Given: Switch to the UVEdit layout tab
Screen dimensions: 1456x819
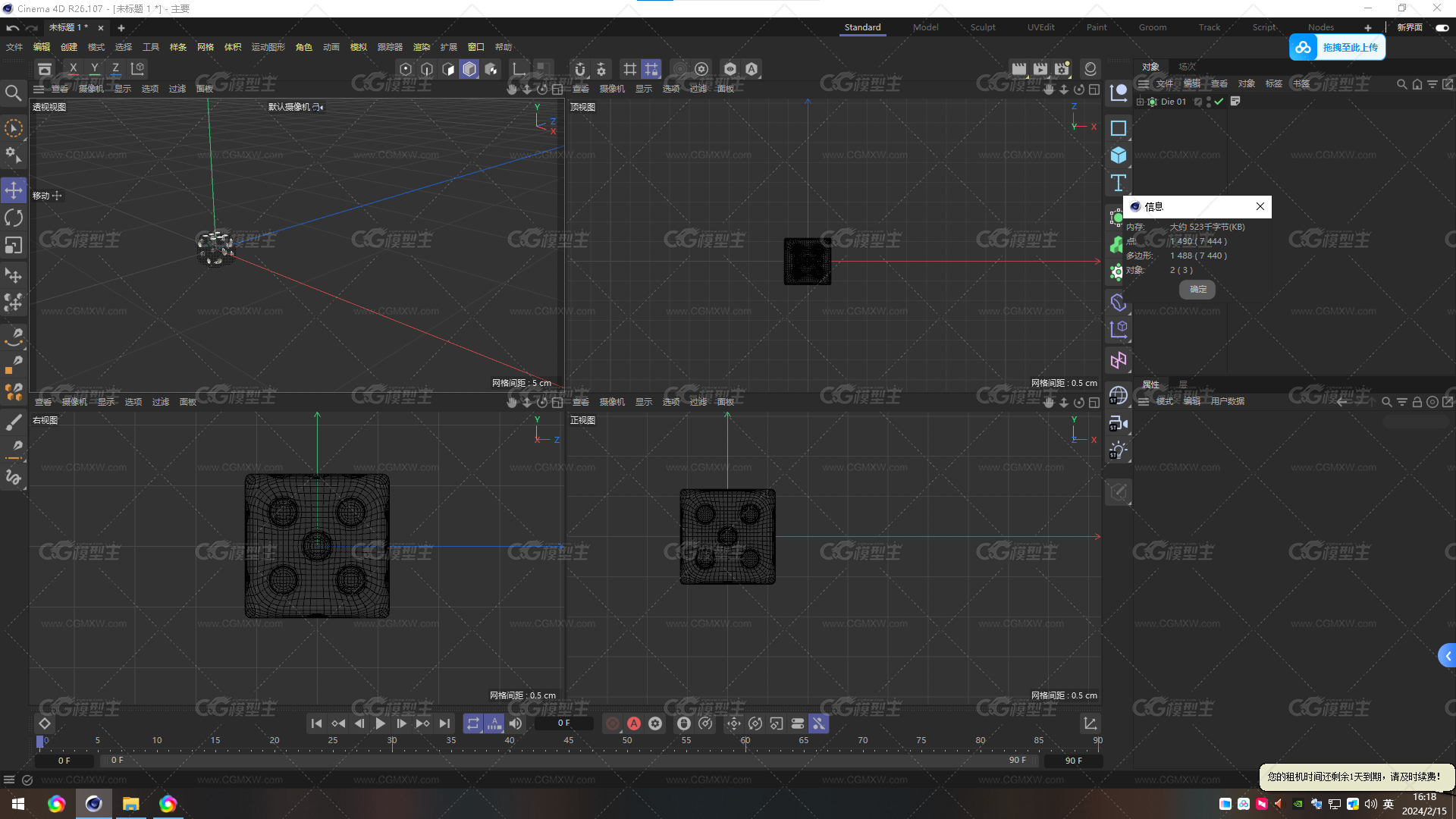Looking at the screenshot, I should [x=1040, y=27].
